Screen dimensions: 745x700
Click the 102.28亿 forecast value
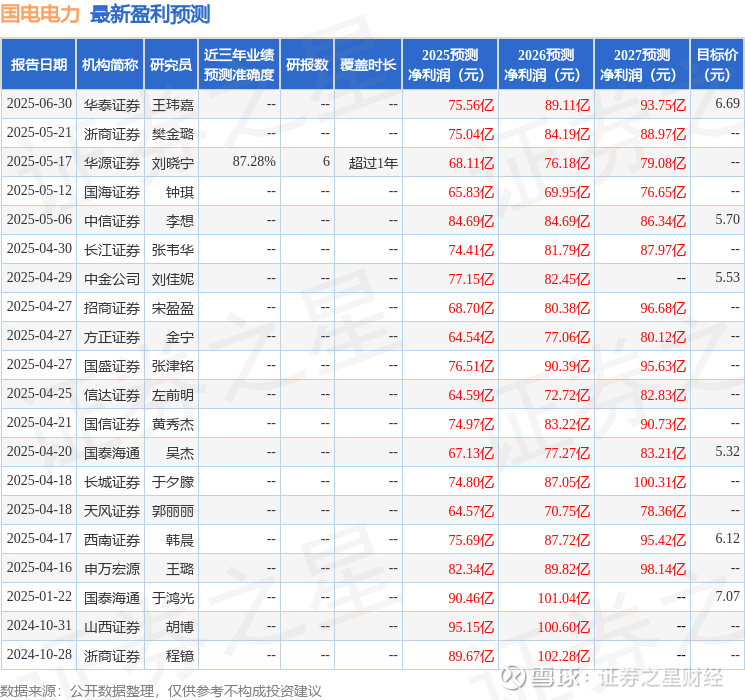[x=564, y=656]
